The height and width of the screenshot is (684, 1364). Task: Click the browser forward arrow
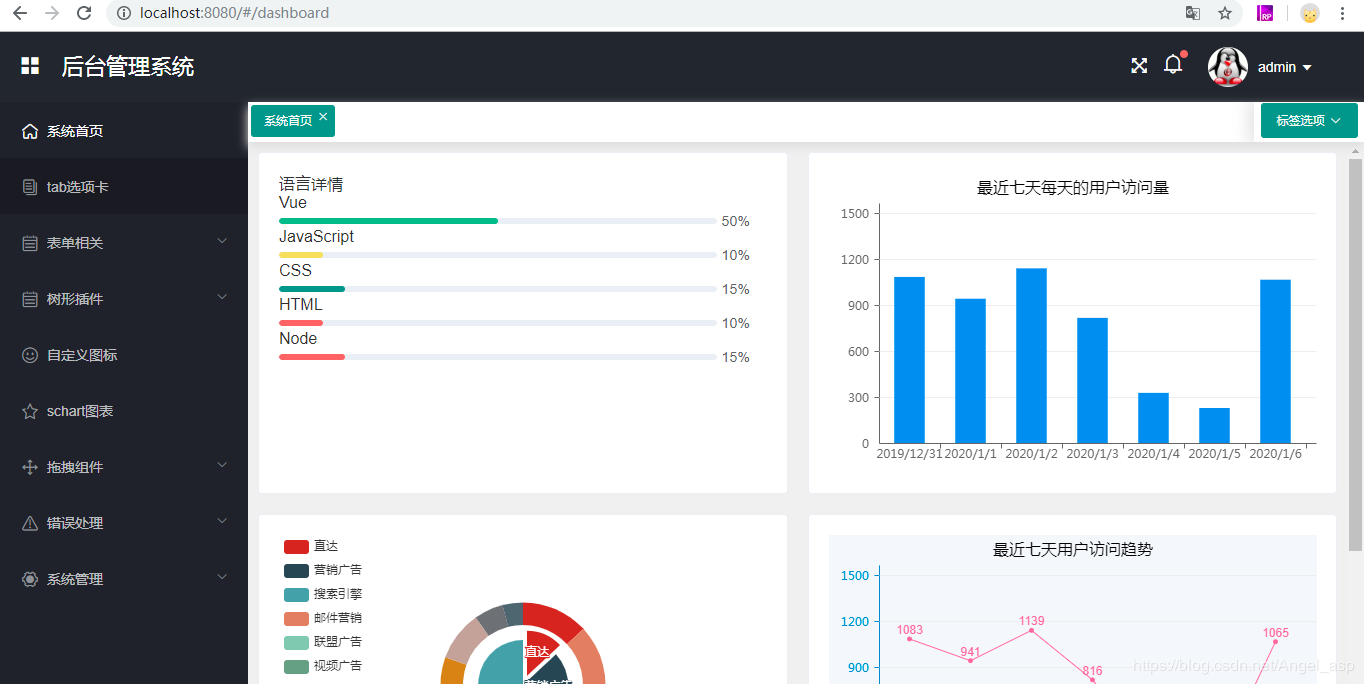52,13
